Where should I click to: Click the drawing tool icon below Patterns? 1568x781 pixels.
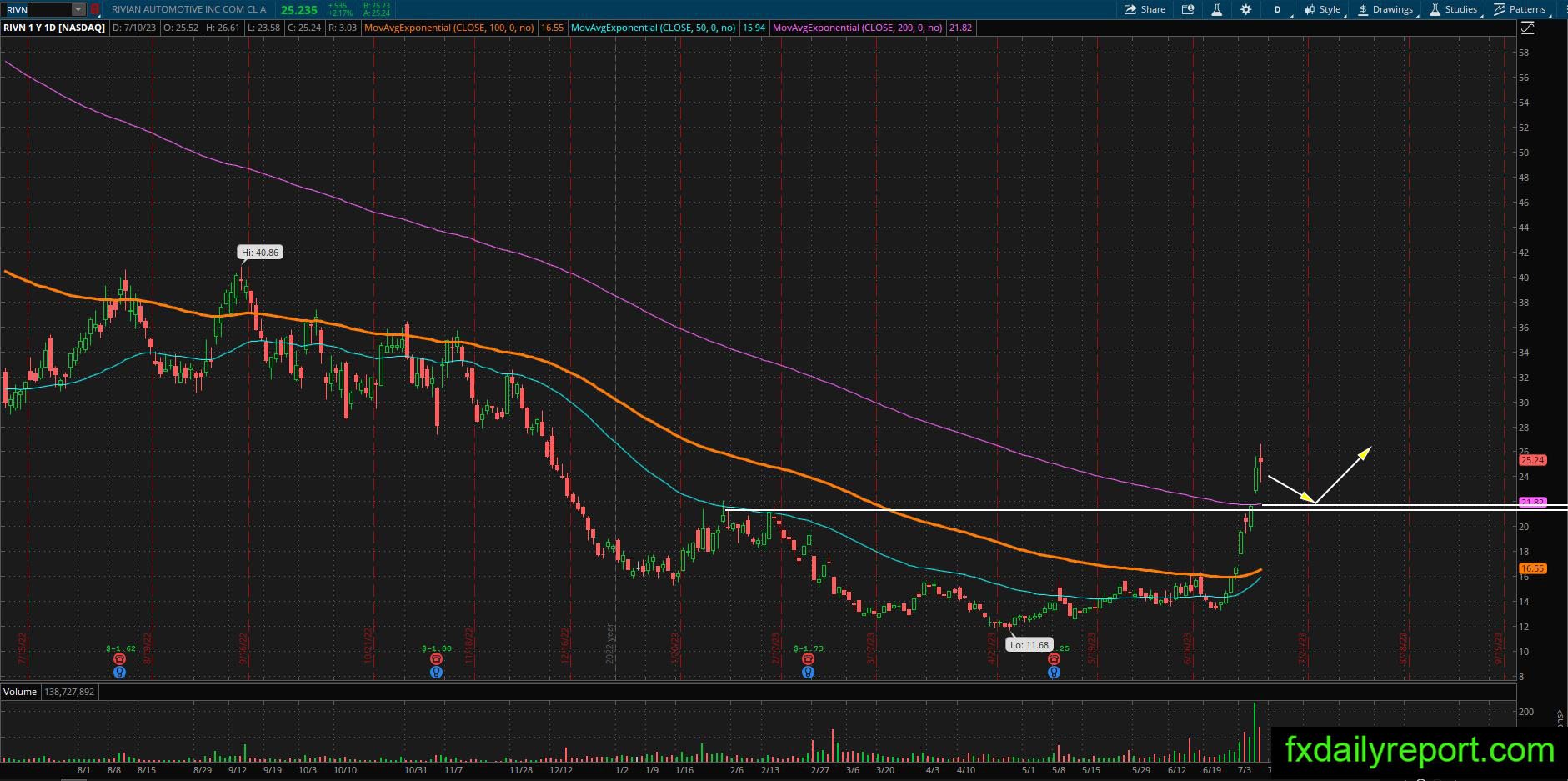pos(1527,28)
